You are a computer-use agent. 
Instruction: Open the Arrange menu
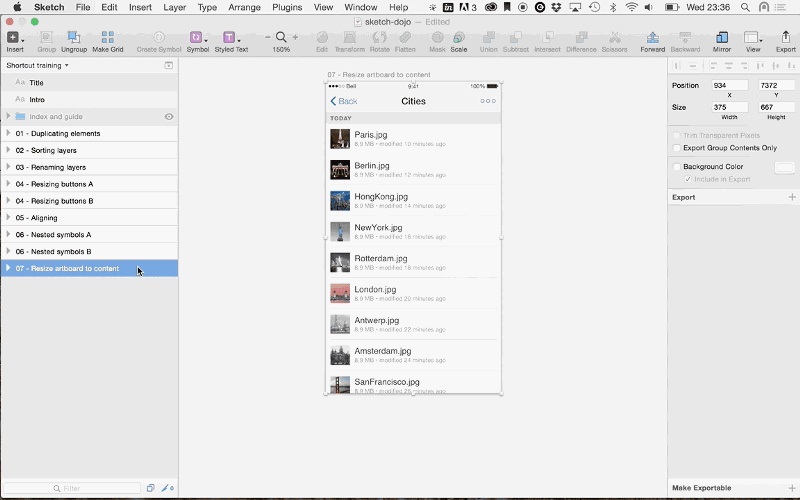click(244, 7)
